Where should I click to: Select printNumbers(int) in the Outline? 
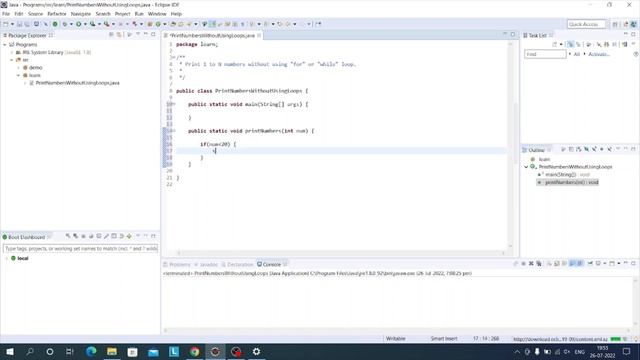568,182
